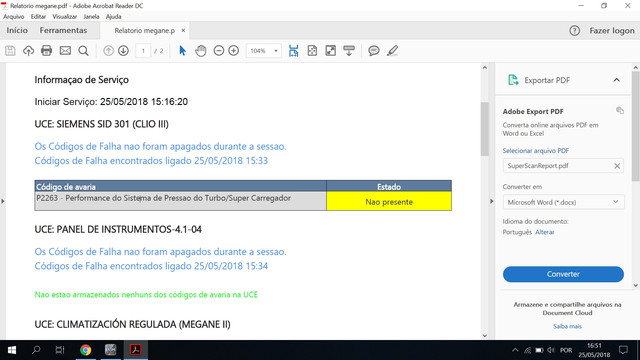Open the Janela menu
640x360 pixels.
click(x=91, y=17)
